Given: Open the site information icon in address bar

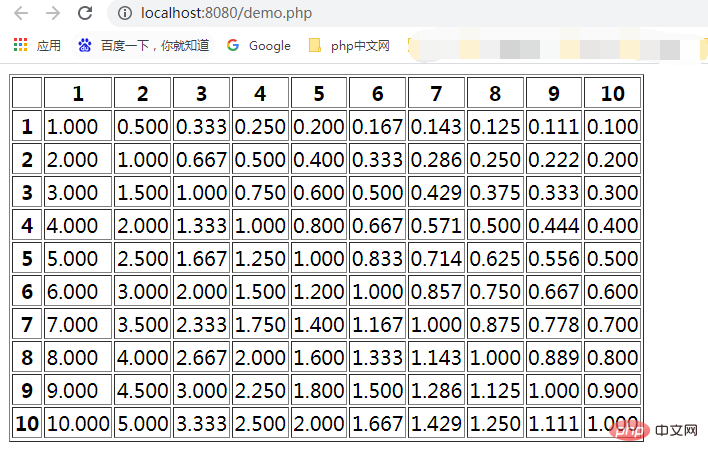Looking at the screenshot, I should (x=124, y=13).
